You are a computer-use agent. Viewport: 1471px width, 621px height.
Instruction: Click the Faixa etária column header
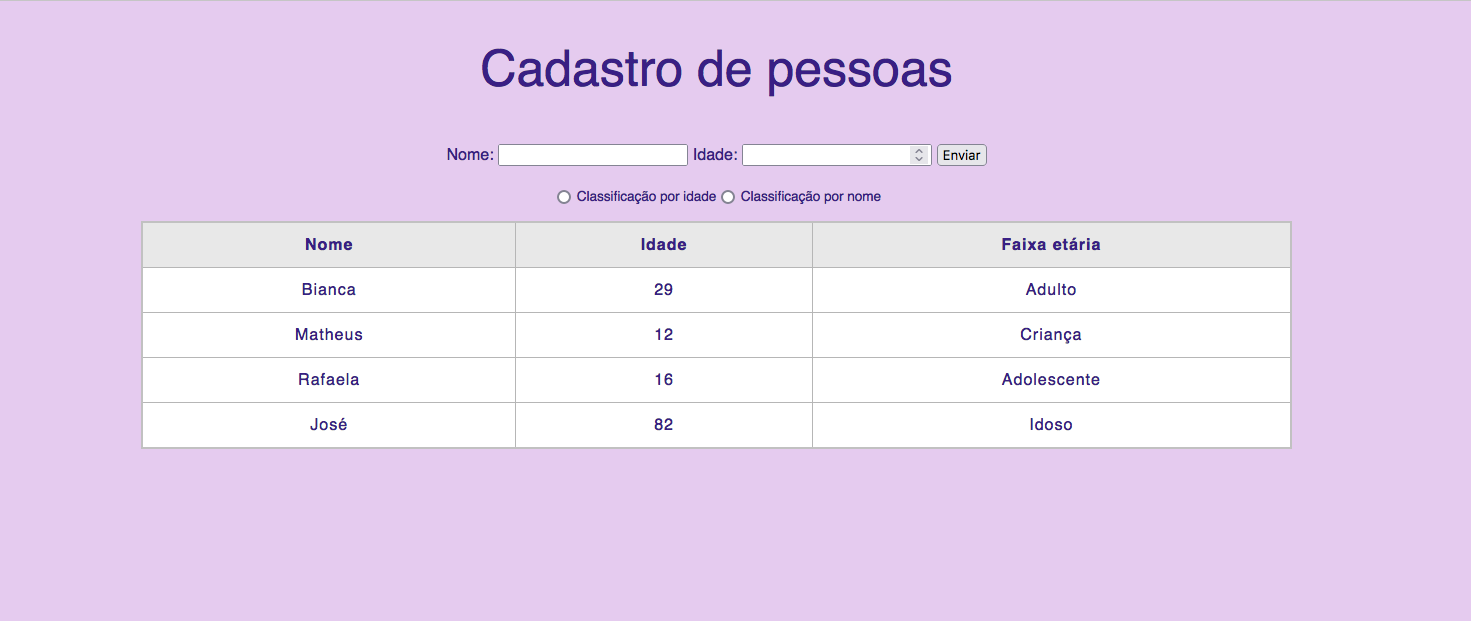[x=1050, y=244]
